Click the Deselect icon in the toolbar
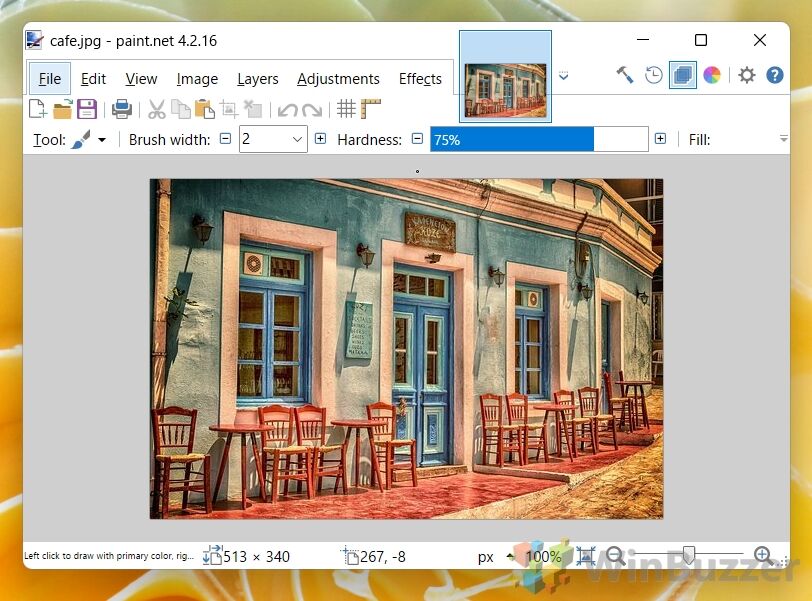 (x=253, y=109)
